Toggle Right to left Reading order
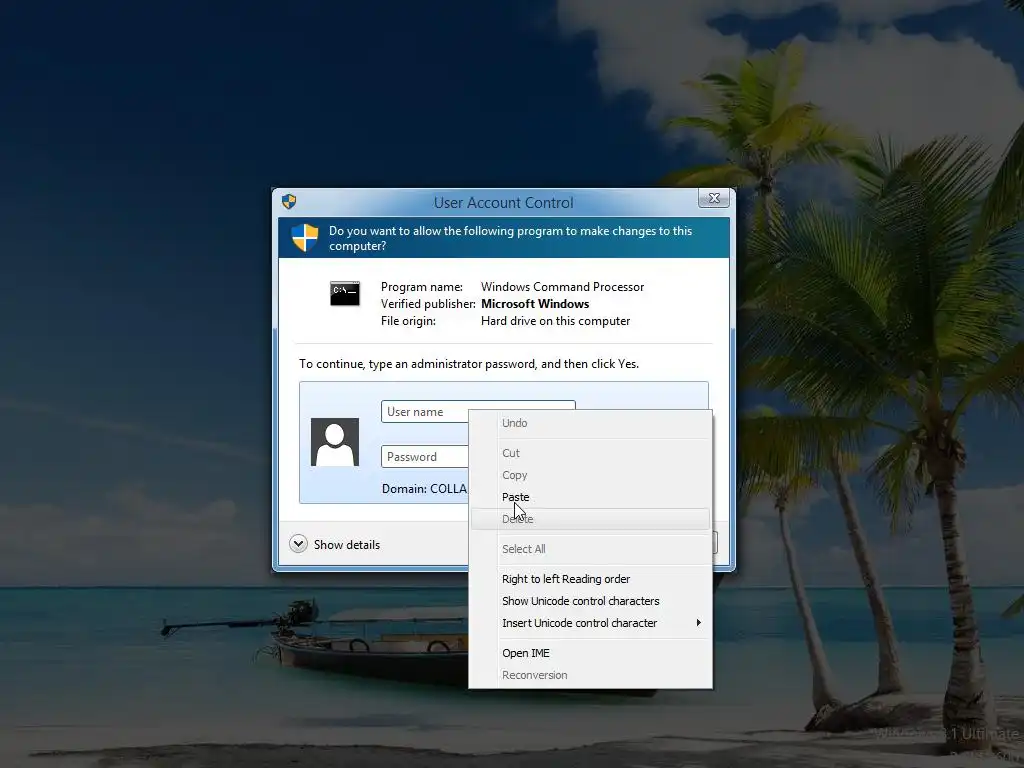The height and width of the screenshot is (768, 1024). 590,579
